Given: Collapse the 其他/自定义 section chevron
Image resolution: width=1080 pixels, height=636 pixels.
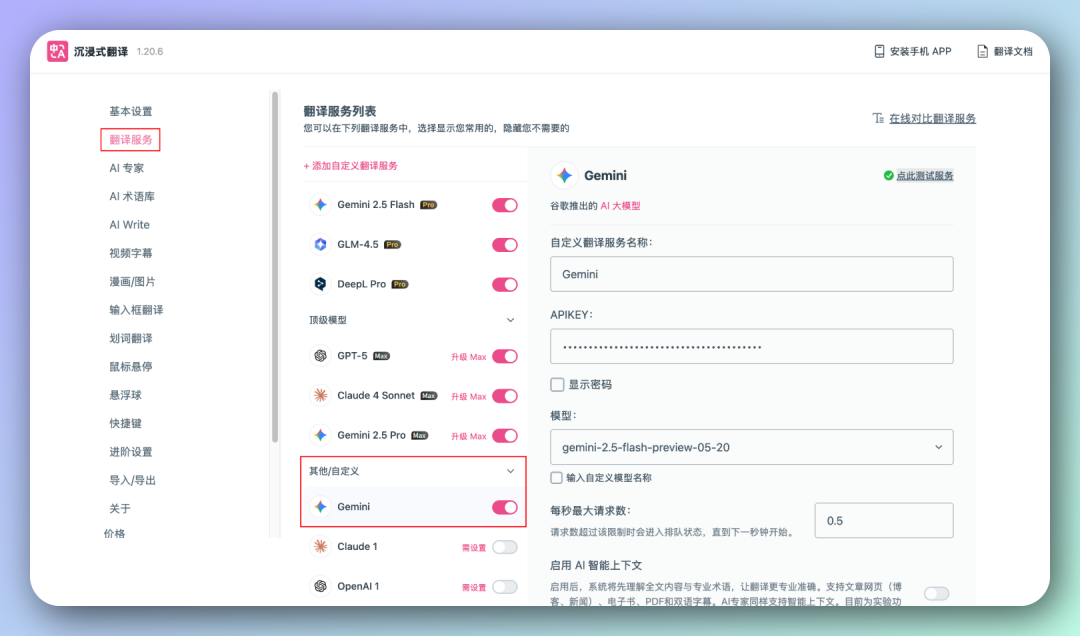Looking at the screenshot, I should [x=510, y=471].
